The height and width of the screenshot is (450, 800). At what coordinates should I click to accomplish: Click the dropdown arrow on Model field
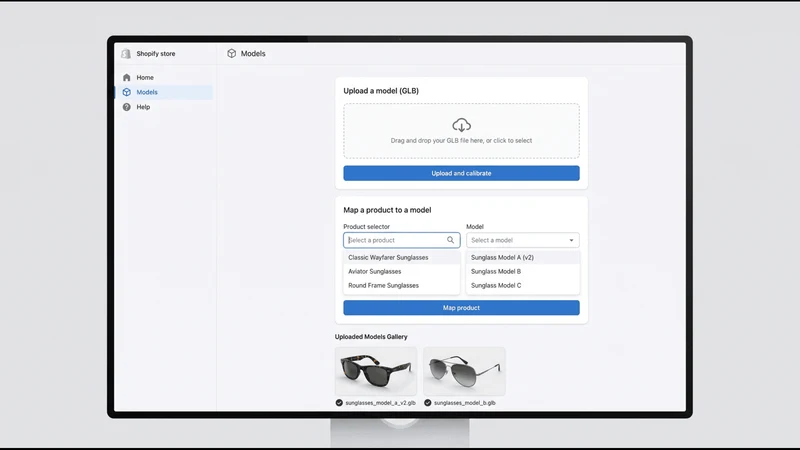[x=571, y=240]
